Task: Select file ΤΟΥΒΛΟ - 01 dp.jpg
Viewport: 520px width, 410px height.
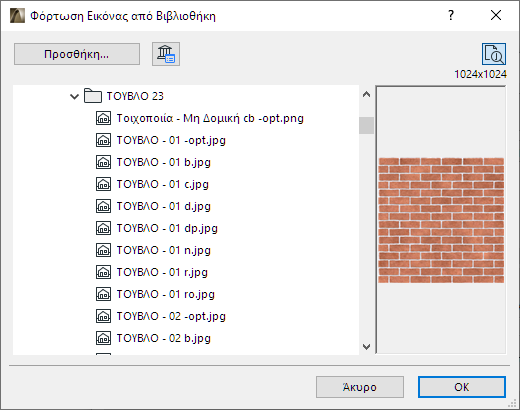Action: tap(167, 228)
